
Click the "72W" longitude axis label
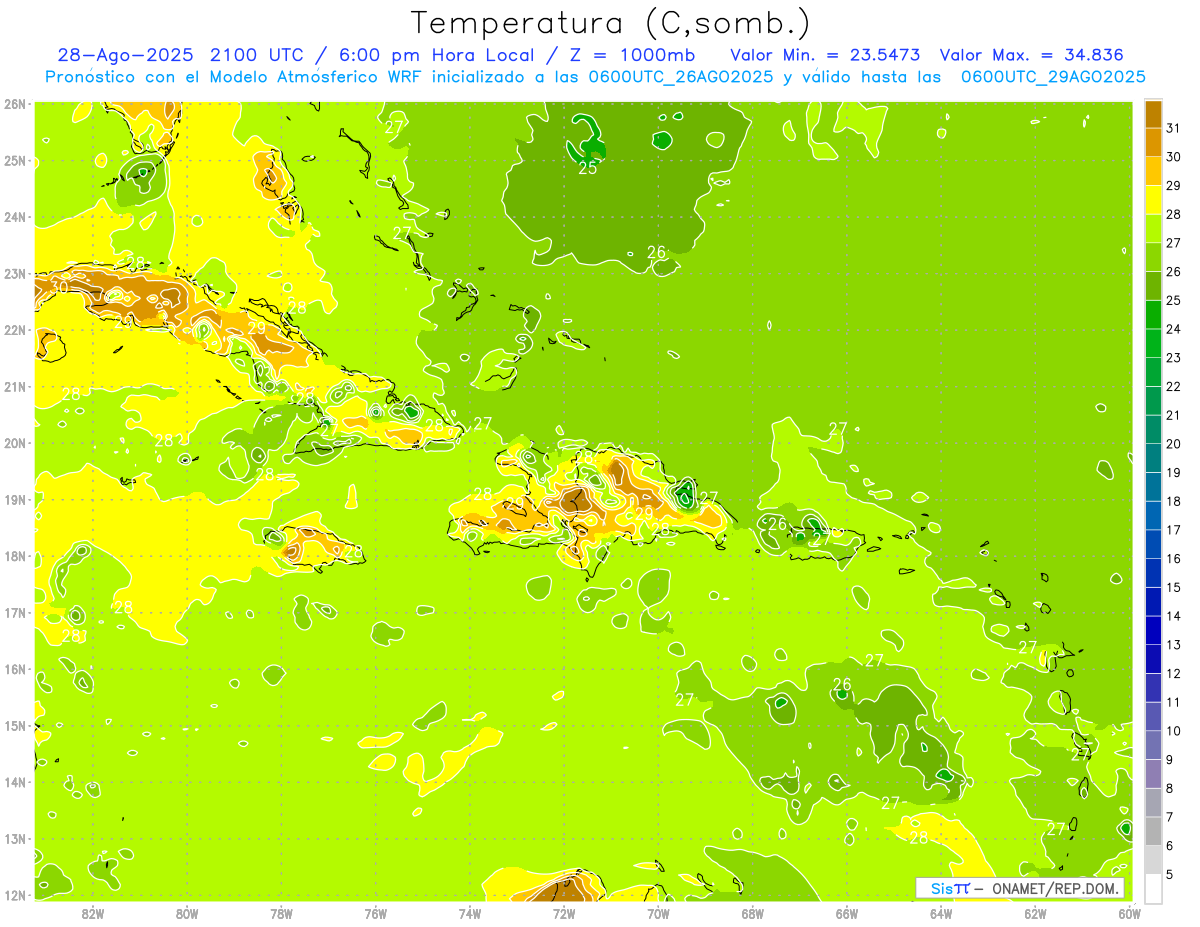click(x=564, y=913)
